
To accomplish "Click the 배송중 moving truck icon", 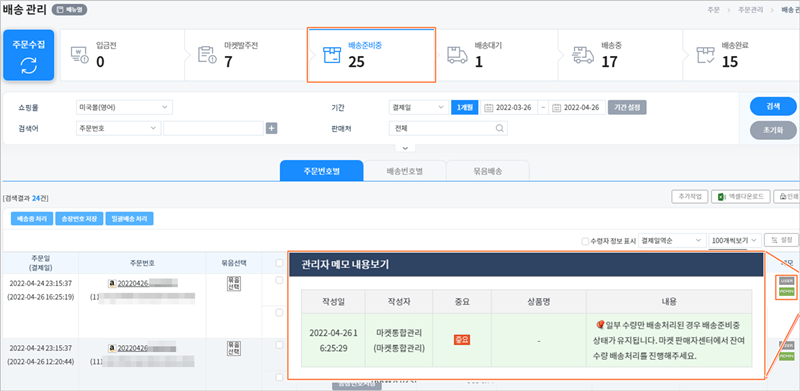I will [583, 55].
